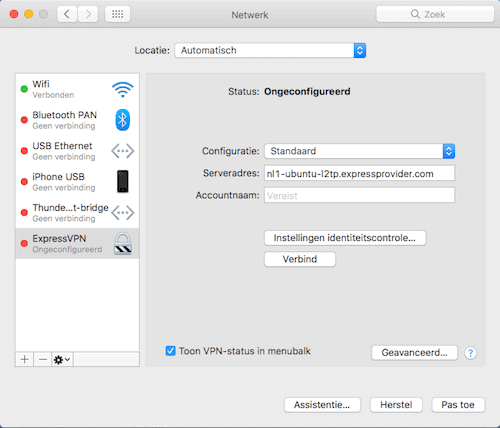Add a new network service with plus
This screenshot has height=428, width=500.
24,359
